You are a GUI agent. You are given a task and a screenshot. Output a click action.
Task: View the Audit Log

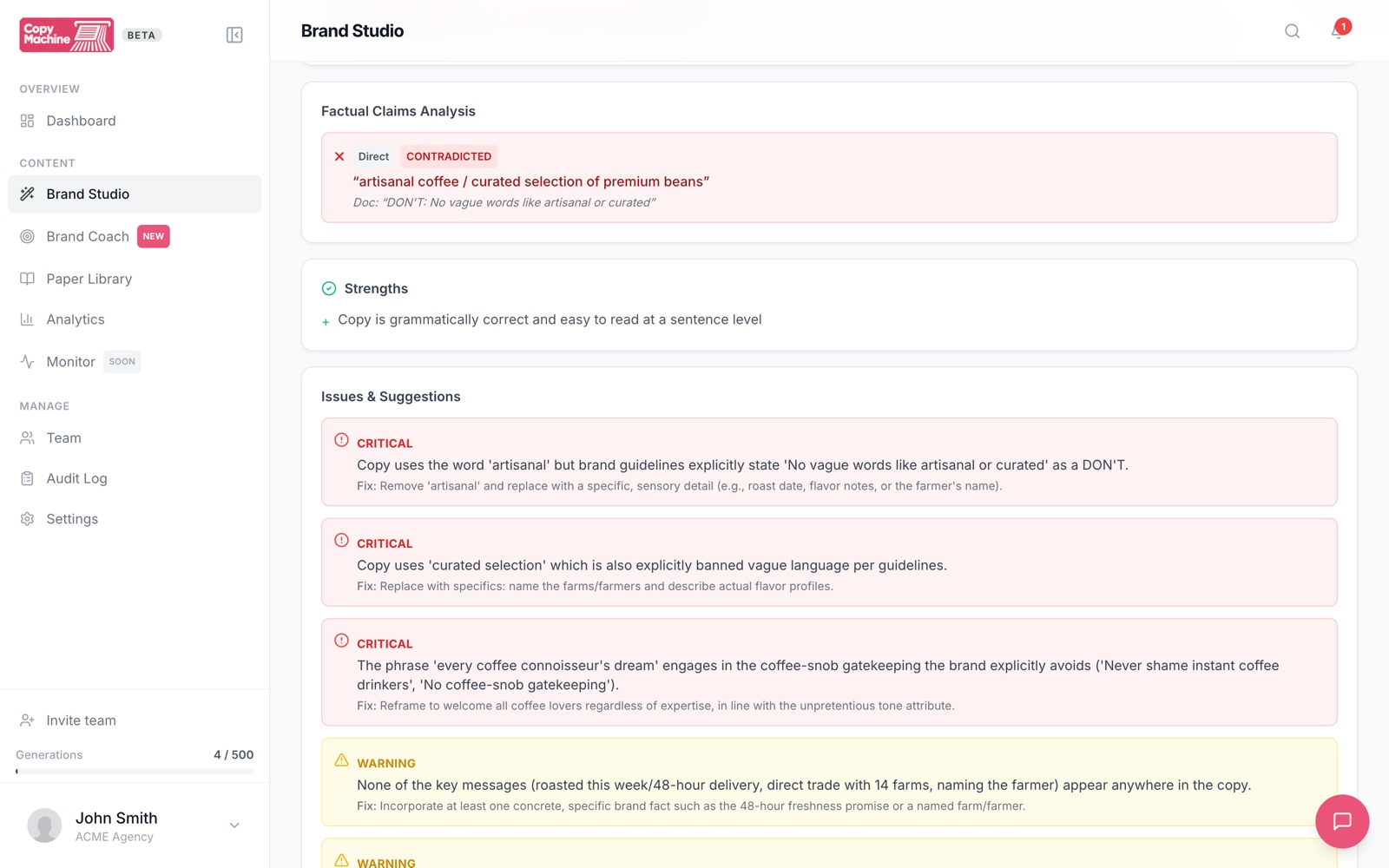[135, 478]
